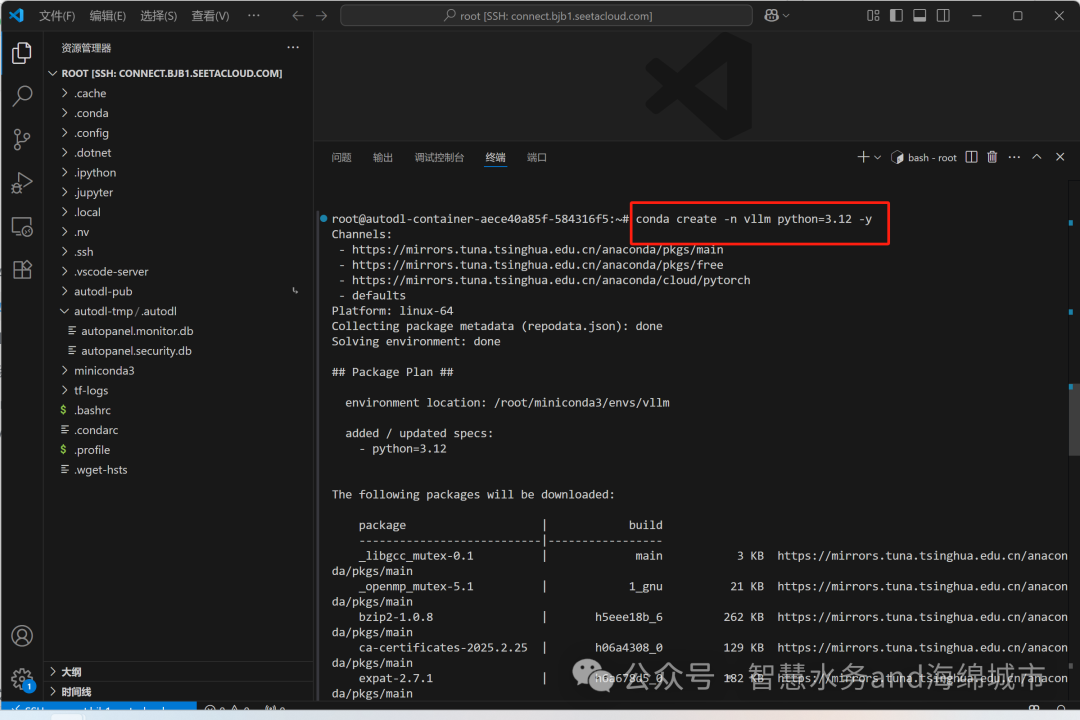Switch to the 输出 panel tab

point(382,158)
